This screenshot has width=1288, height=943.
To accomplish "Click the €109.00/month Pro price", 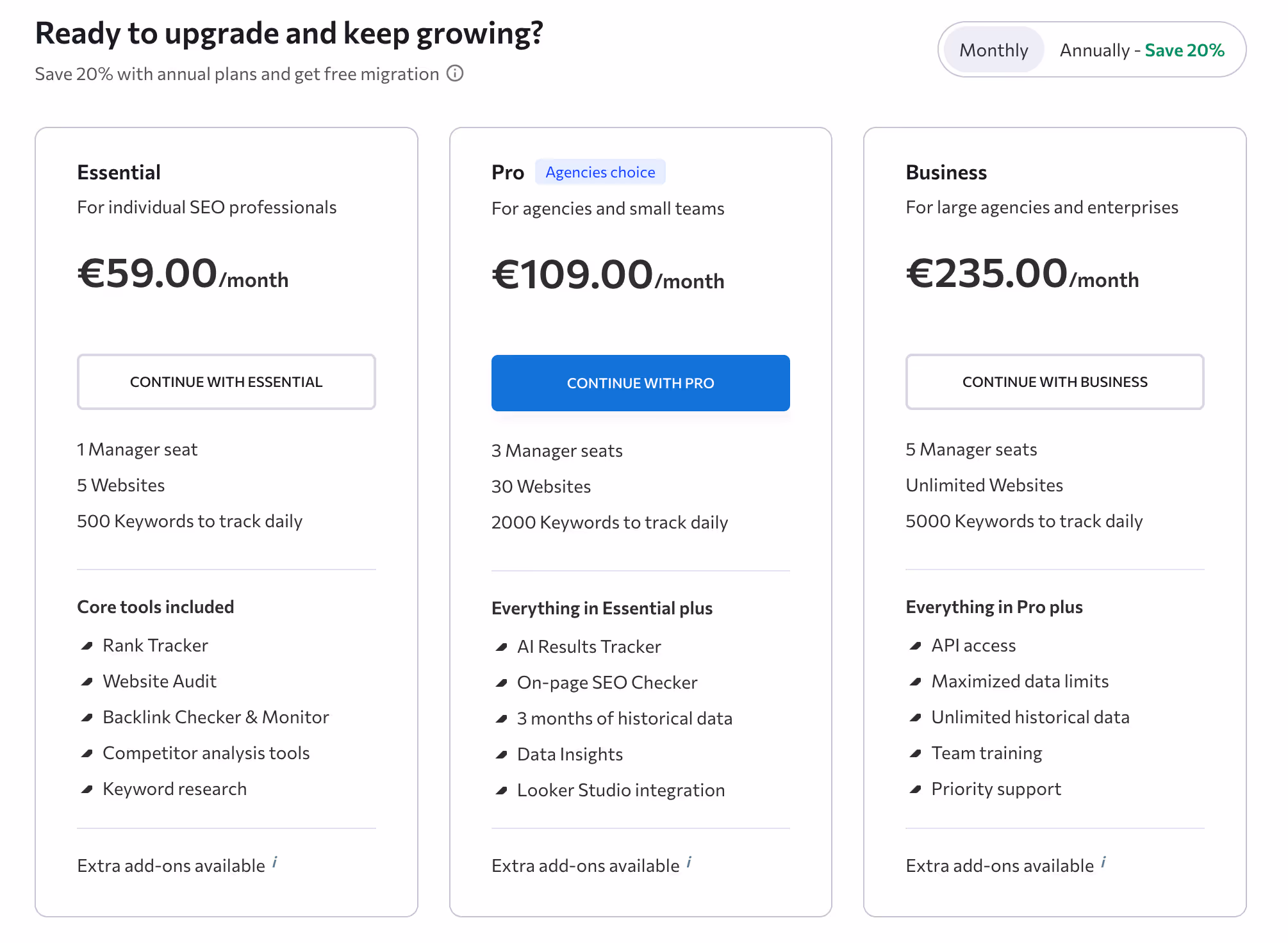I will coord(607,275).
